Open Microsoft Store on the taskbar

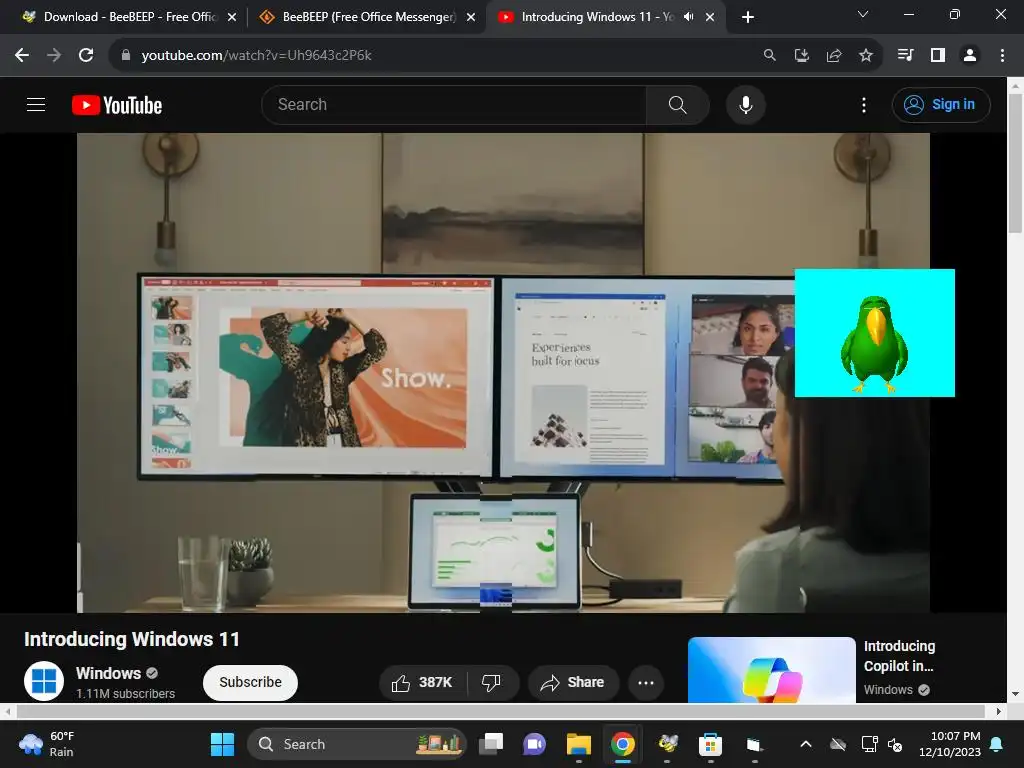pos(711,744)
